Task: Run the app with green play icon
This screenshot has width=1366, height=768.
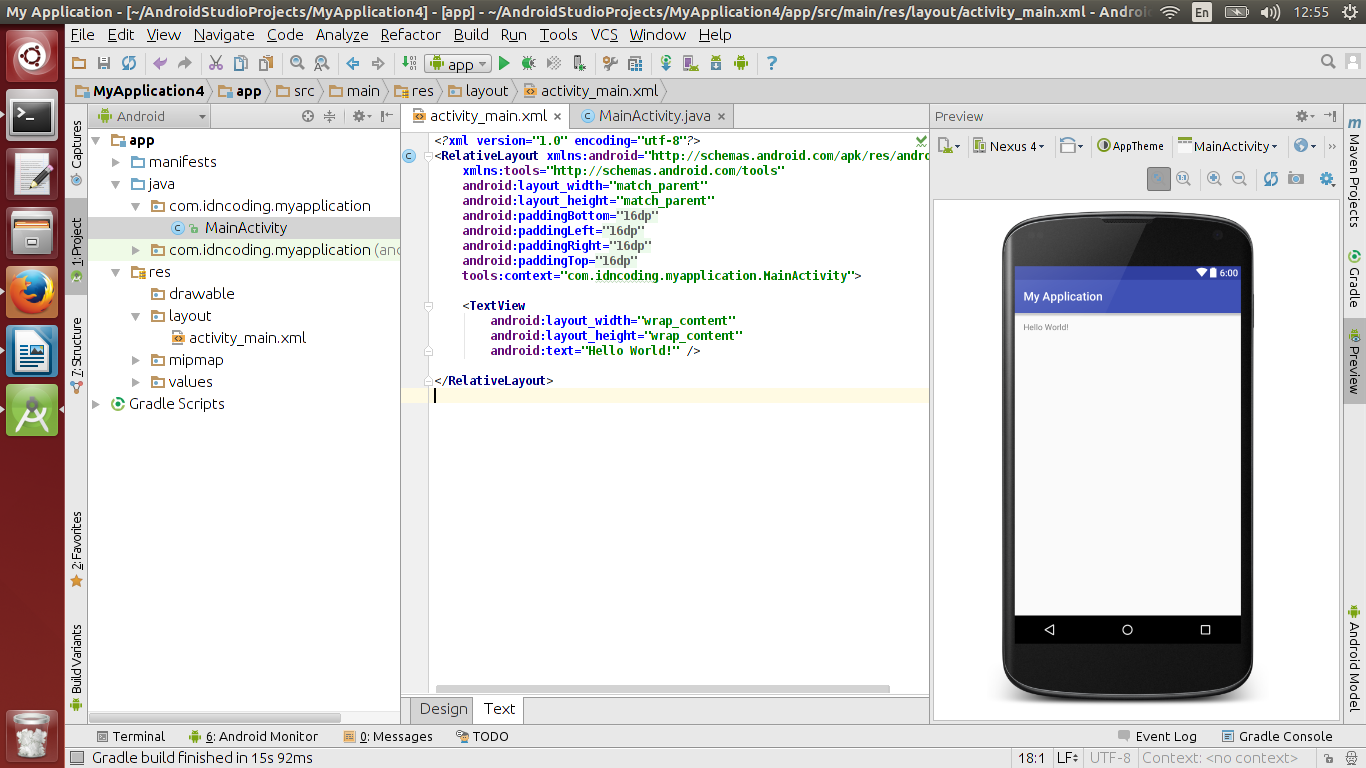Action: pyautogui.click(x=504, y=63)
